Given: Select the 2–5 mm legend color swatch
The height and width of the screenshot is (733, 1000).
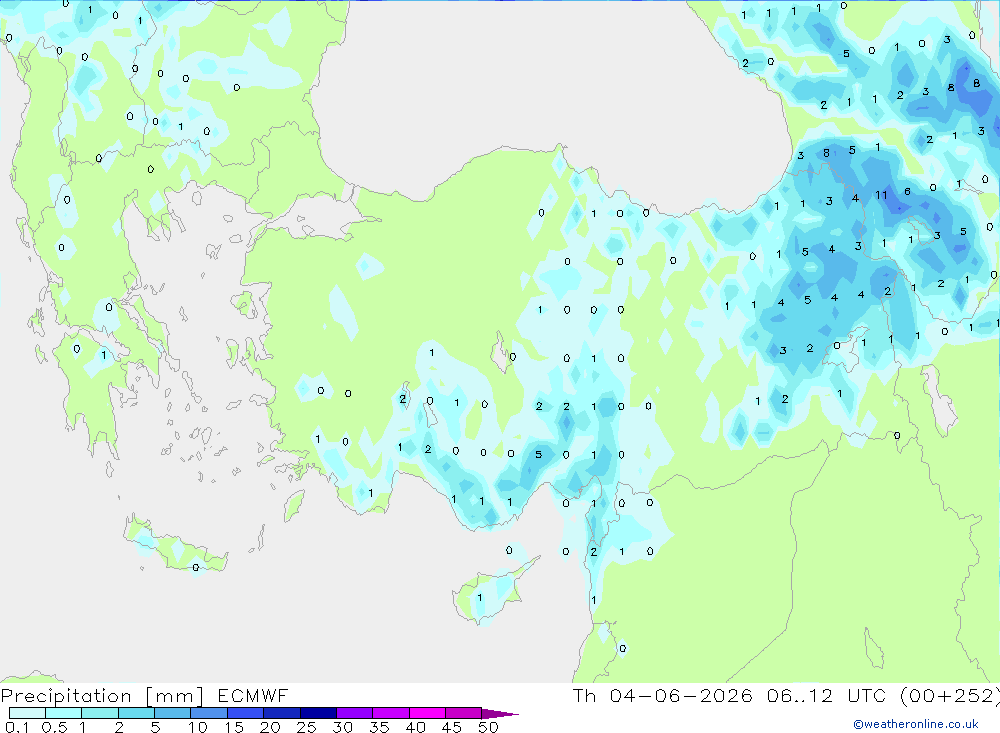Looking at the screenshot, I should (x=136, y=713).
